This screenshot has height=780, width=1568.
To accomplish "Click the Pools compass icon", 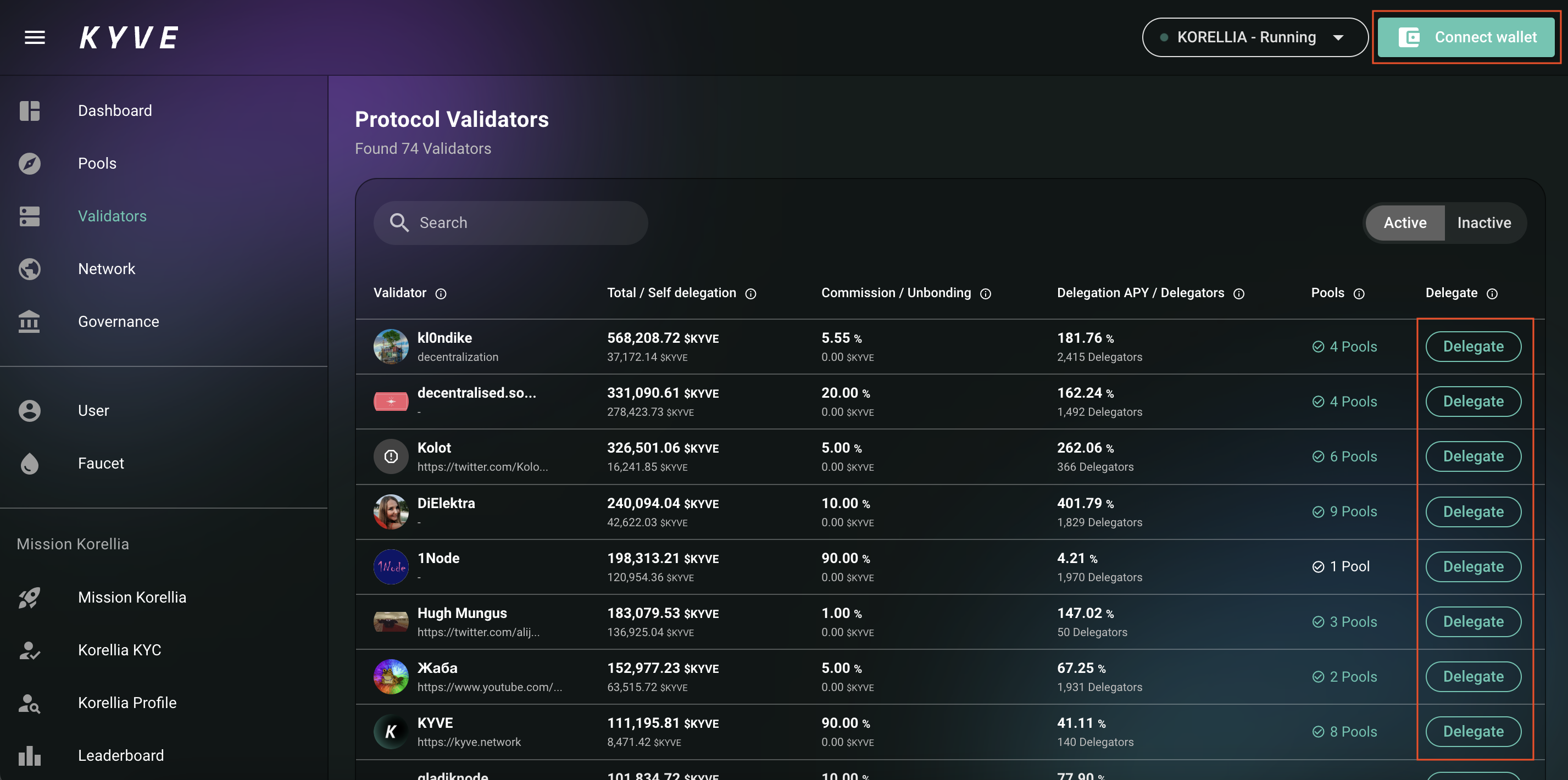I will pyautogui.click(x=29, y=164).
